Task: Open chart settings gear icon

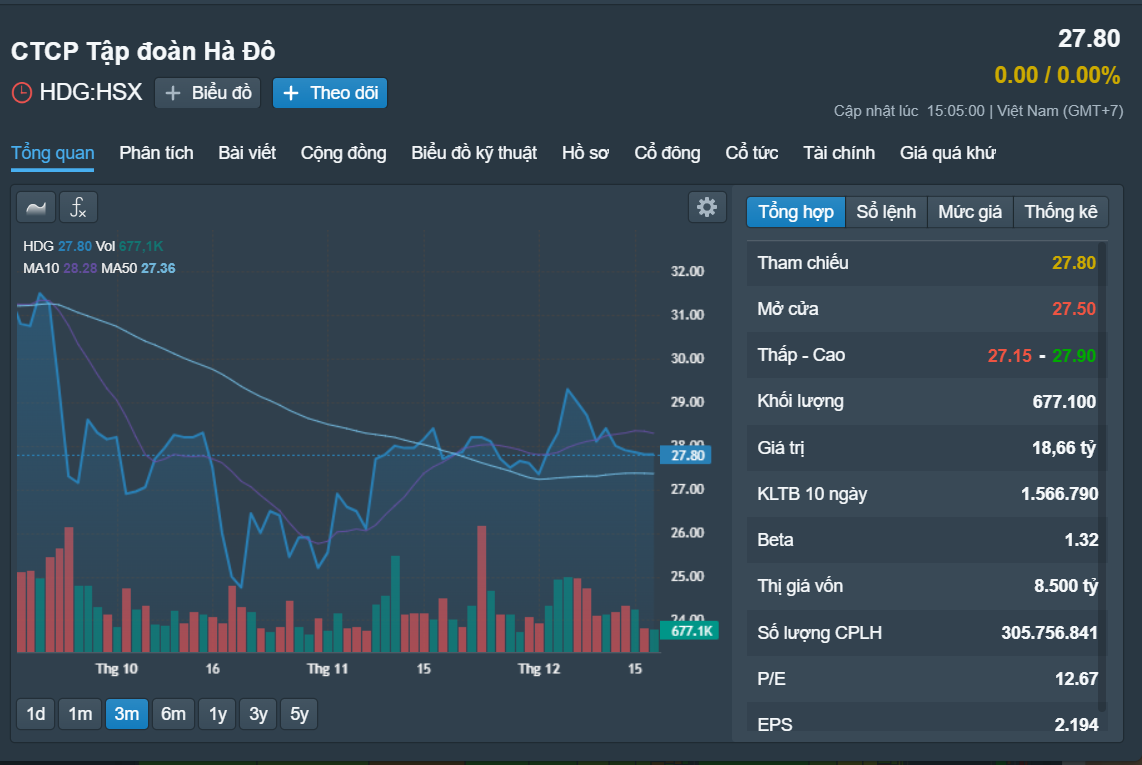Action: 706,208
